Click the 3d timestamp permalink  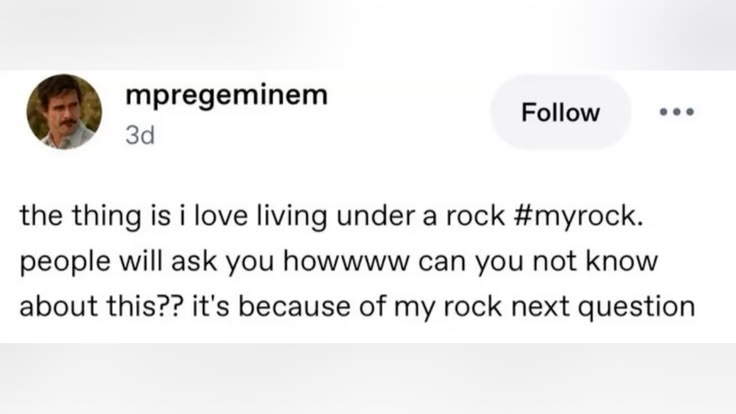[x=140, y=136]
